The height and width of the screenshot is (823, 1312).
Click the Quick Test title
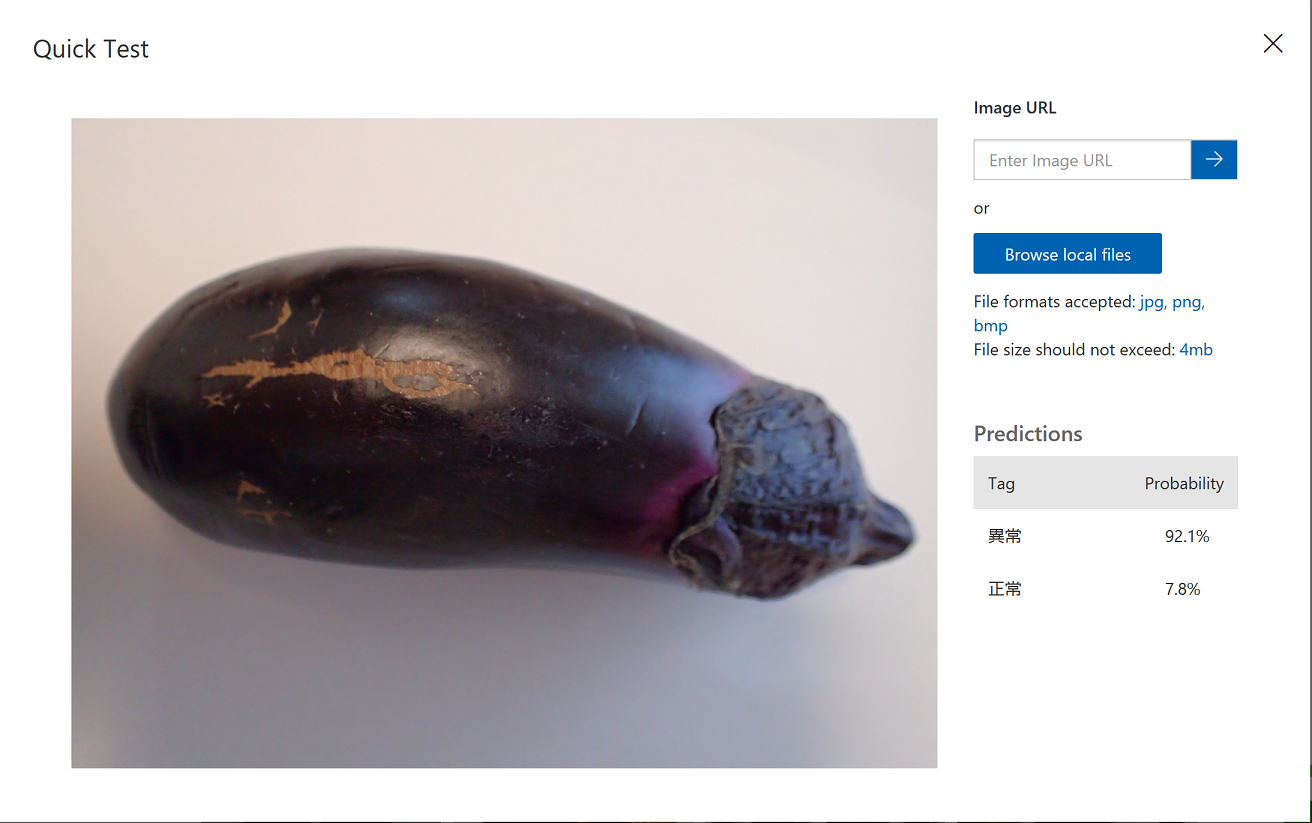[x=91, y=49]
